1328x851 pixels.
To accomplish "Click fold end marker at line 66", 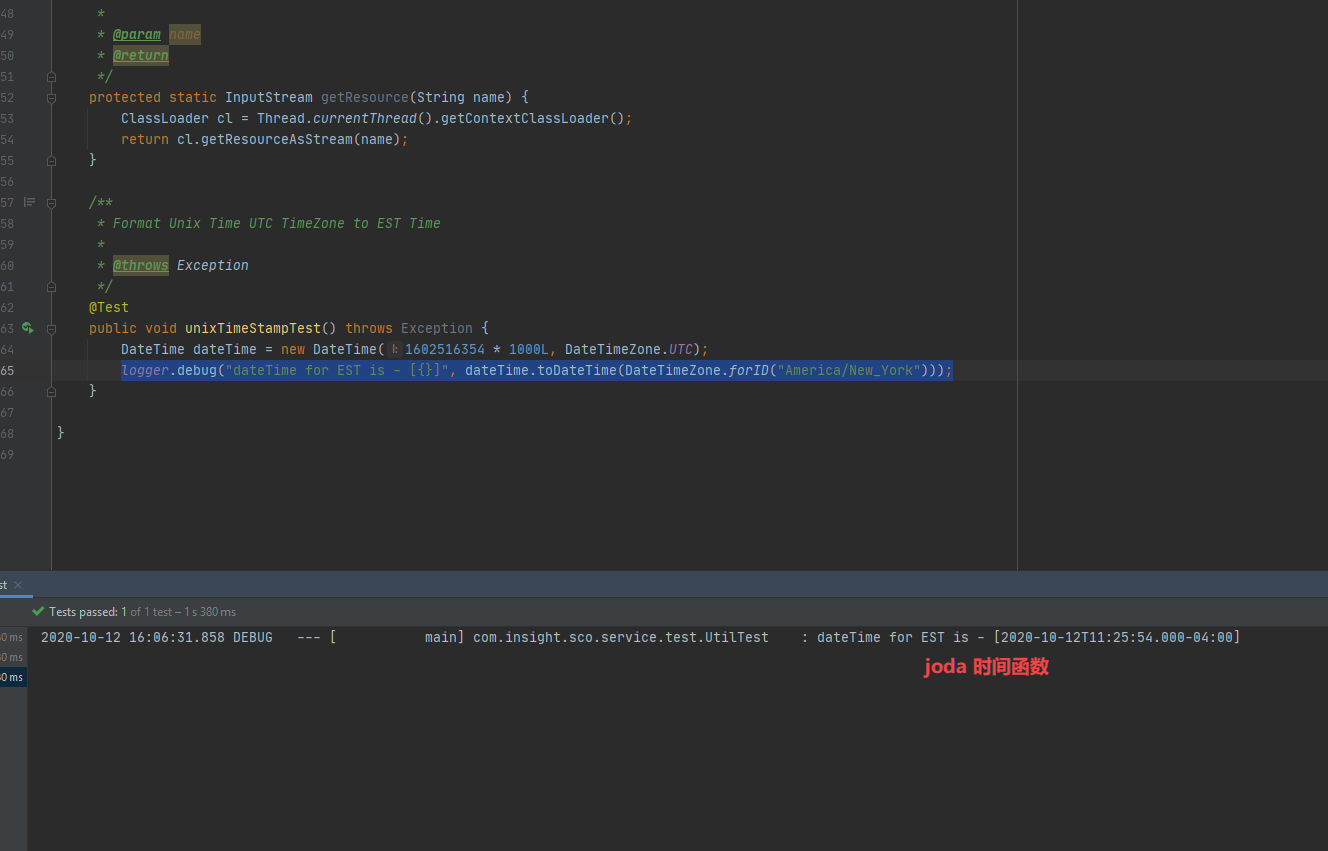I will click(51, 391).
